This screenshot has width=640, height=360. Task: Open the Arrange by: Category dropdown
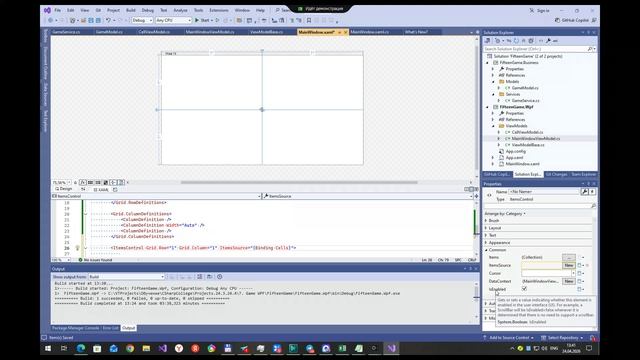coord(505,213)
